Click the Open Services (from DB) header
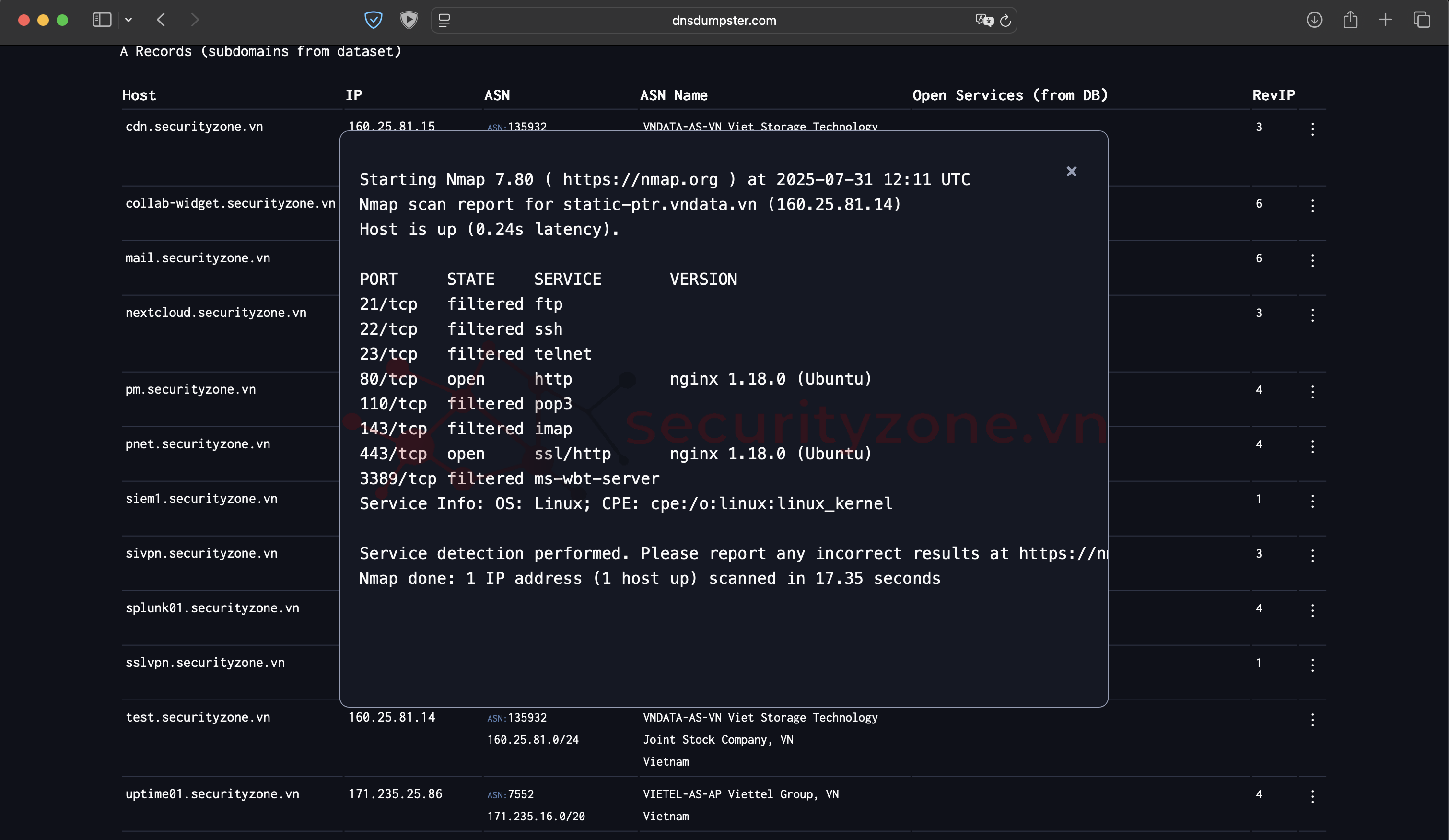This screenshot has height=840, width=1449. tap(1010, 95)
